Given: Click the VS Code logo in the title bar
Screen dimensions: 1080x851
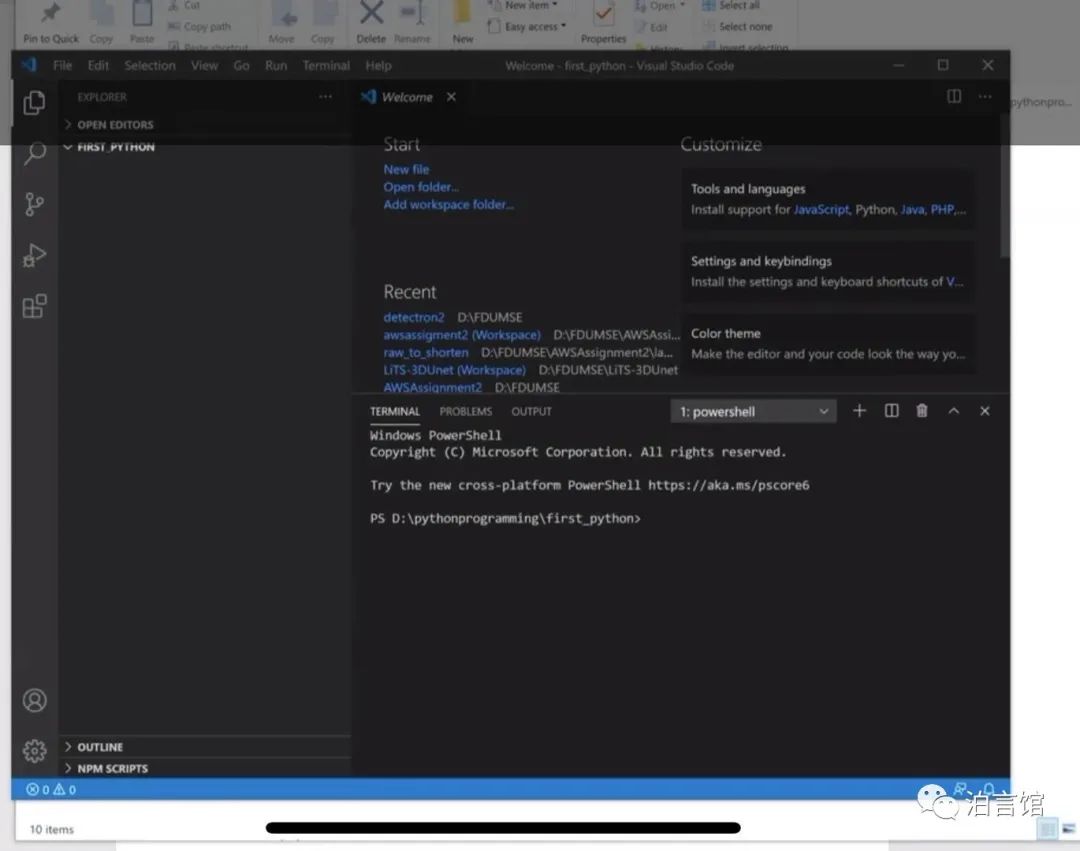Looking at the screenshot, I should pos(29,65).
